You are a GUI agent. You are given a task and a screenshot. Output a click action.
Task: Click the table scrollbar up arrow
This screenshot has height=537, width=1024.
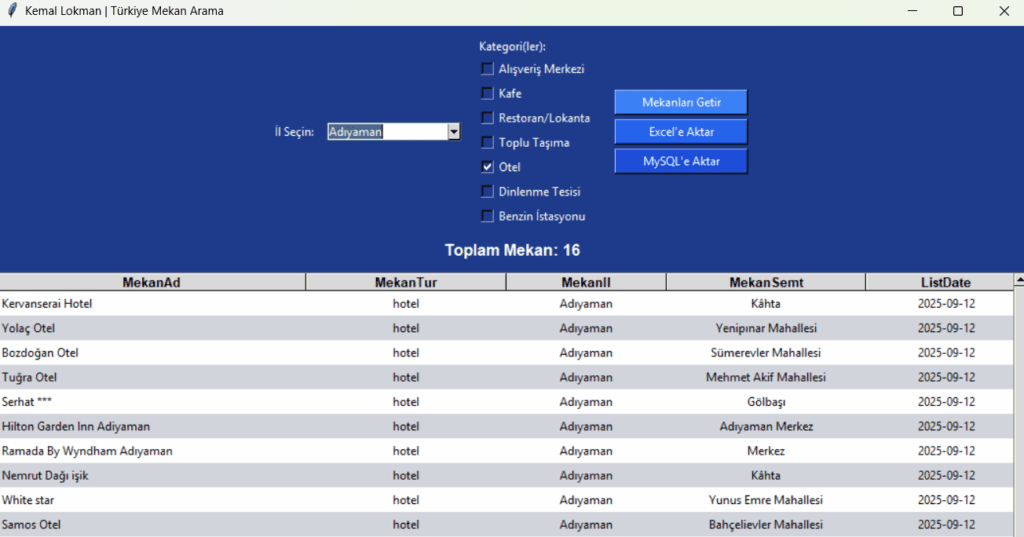click(x=1018, y=280)
